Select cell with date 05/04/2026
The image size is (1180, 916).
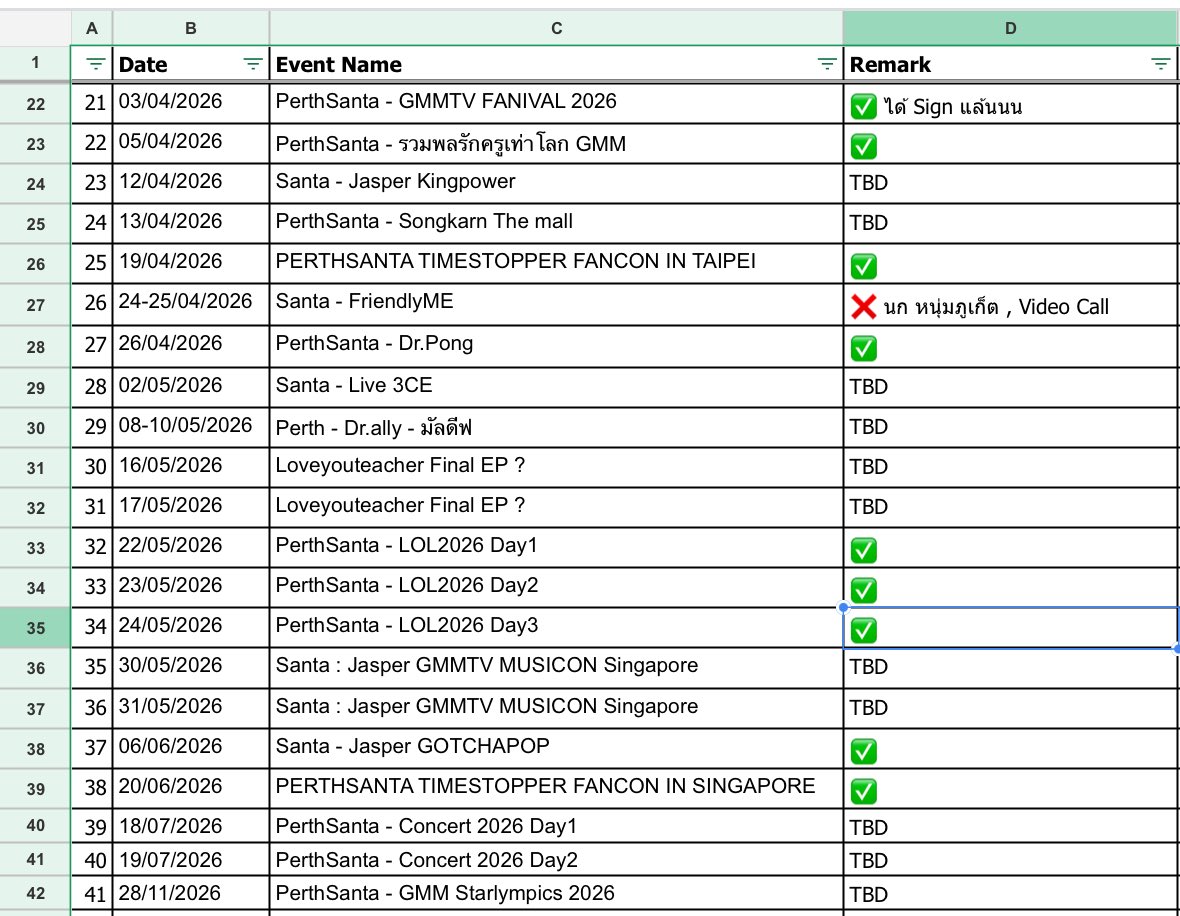pos(191,143)
